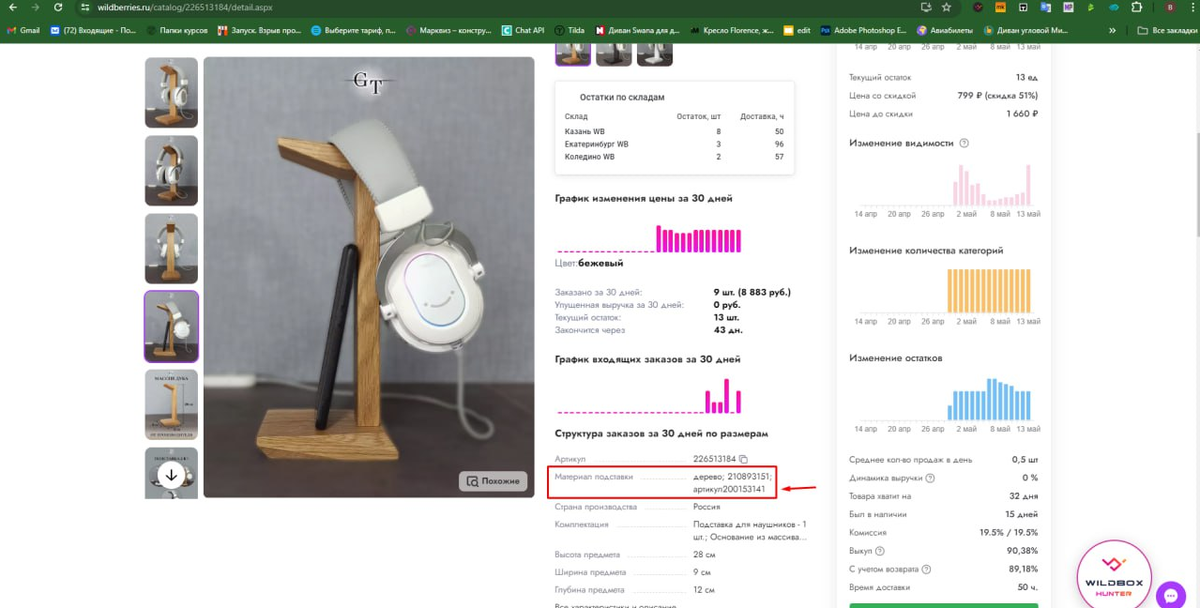Click the Цвет: бежевый label

coord(589,263)
